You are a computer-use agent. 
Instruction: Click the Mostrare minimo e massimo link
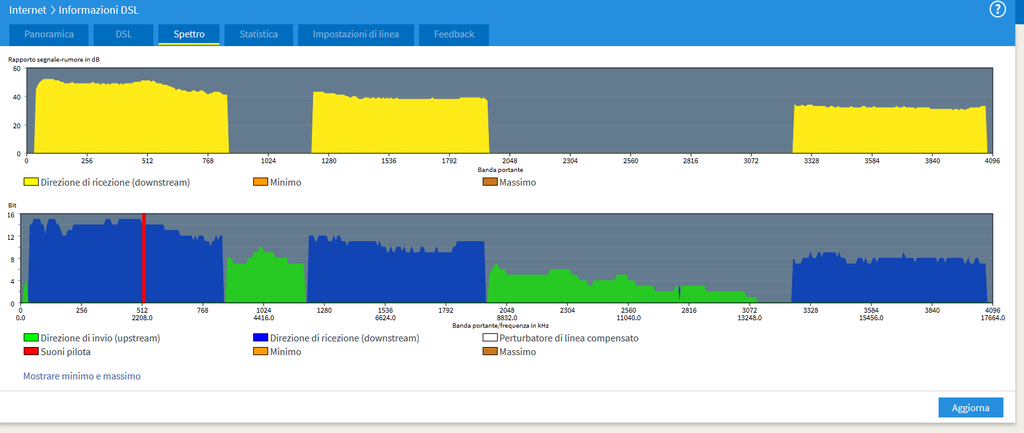(x=82, y=376)
